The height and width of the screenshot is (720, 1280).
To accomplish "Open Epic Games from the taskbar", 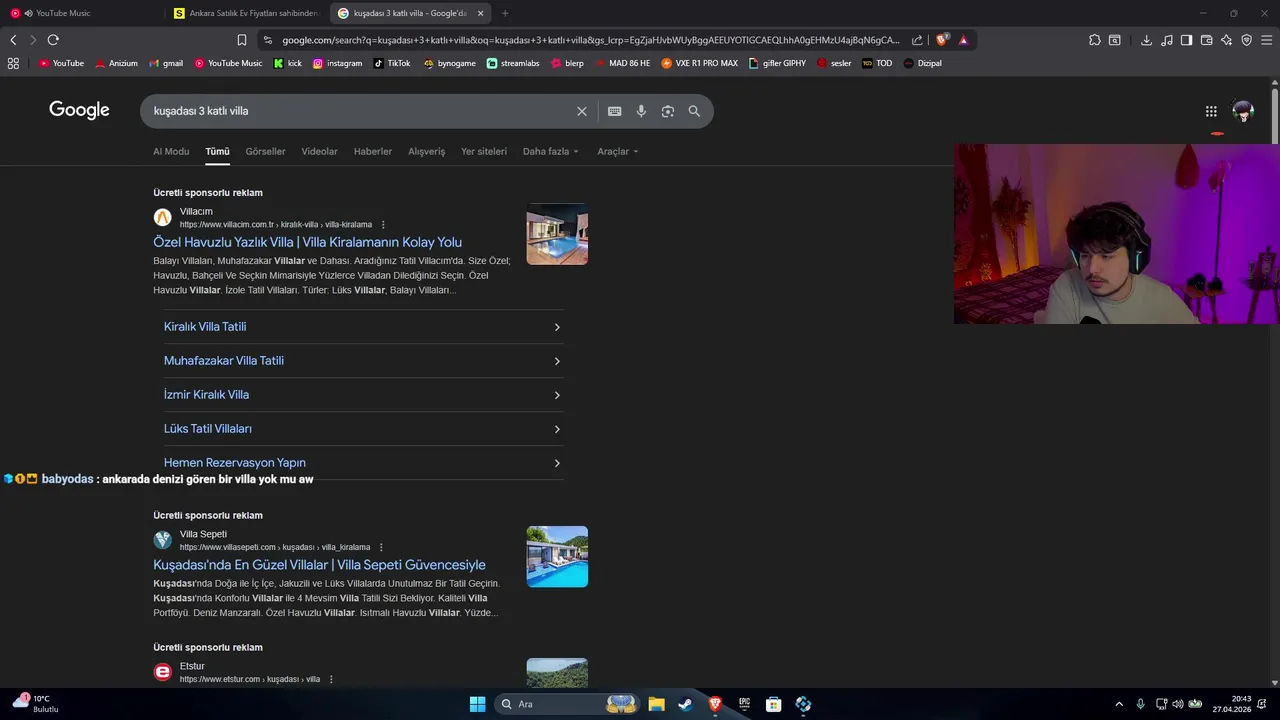I will tap(744, 704).
